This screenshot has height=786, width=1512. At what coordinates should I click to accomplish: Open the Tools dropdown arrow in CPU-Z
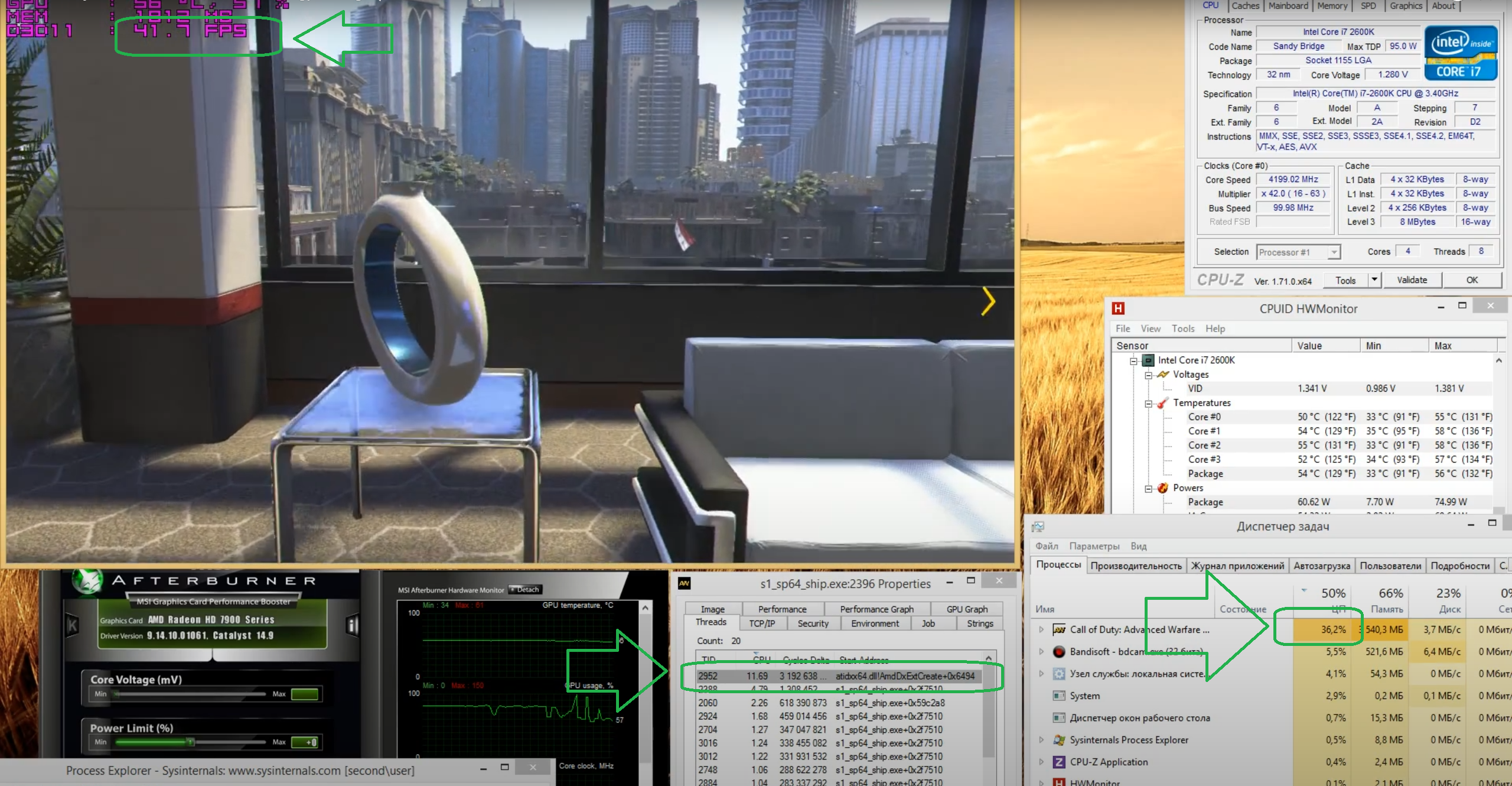click(x=1374, y=280)
